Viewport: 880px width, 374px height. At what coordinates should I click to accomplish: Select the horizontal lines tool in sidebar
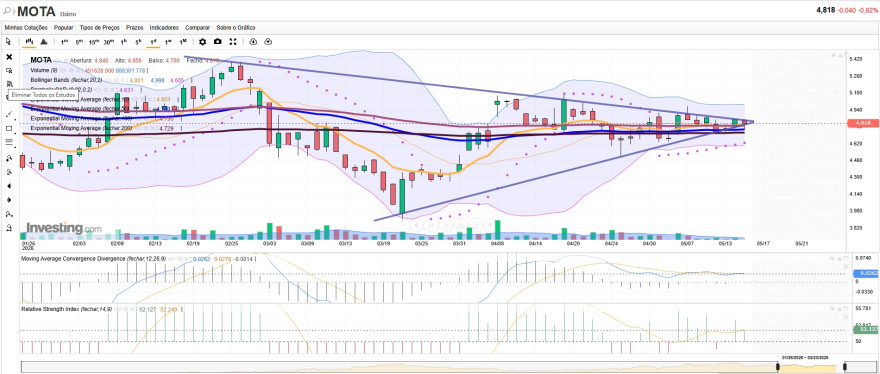[9, 143]
